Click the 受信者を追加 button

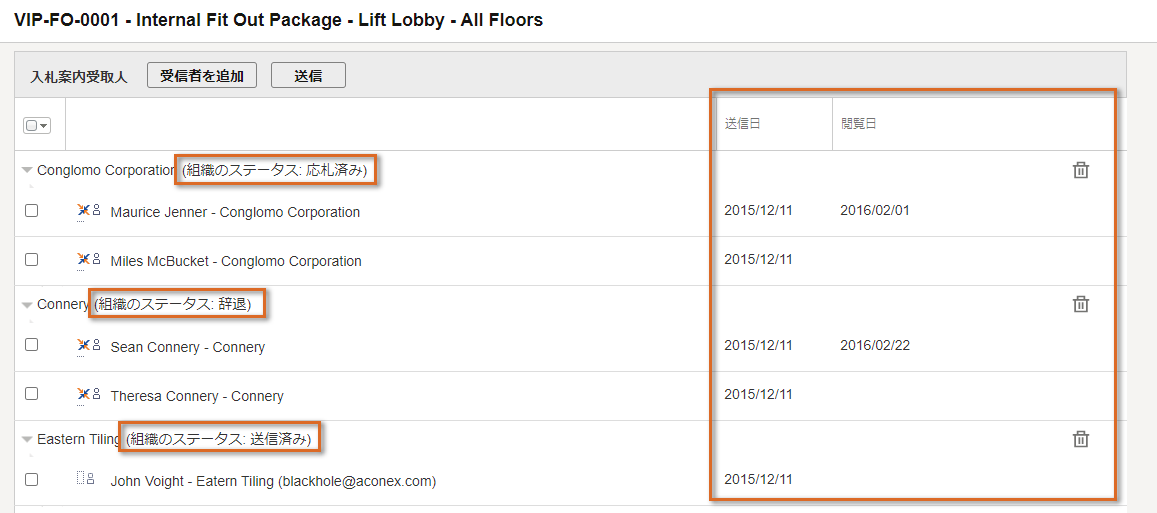tap(202, 75)
